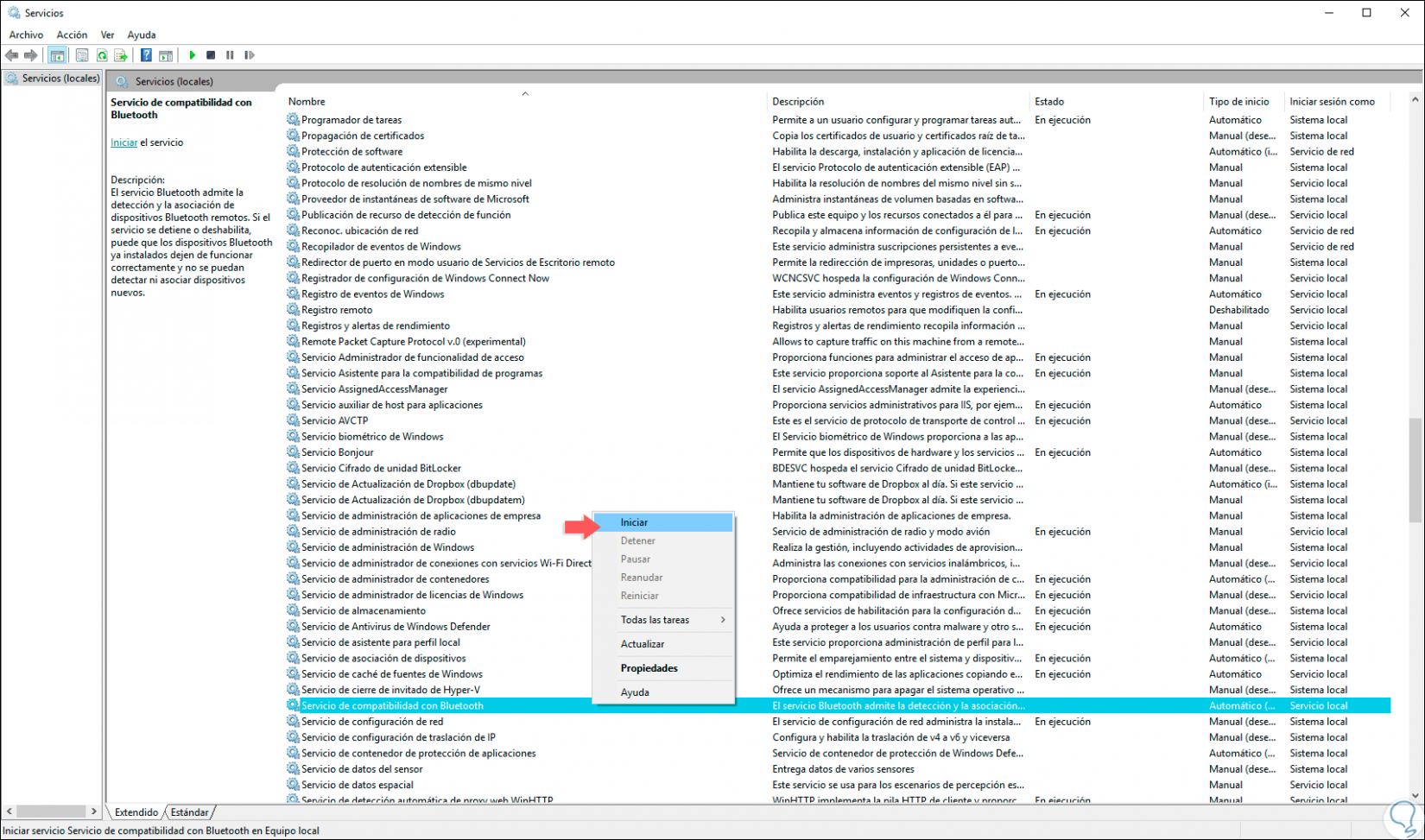Select Servicio de datos del sensor row
The width and height of the screenshot is (1425, 840).
pyautogui.click(x=838, y=769)
